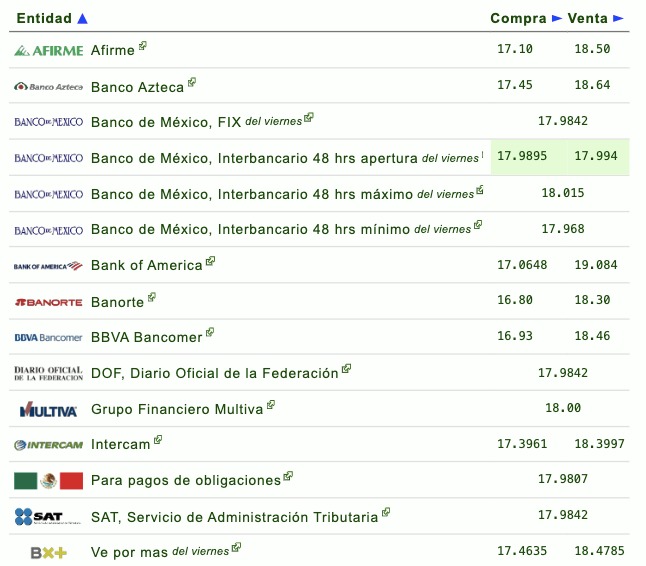Click the Multiva logo
The width and height of the screenshot is (646, 566).
49,409
